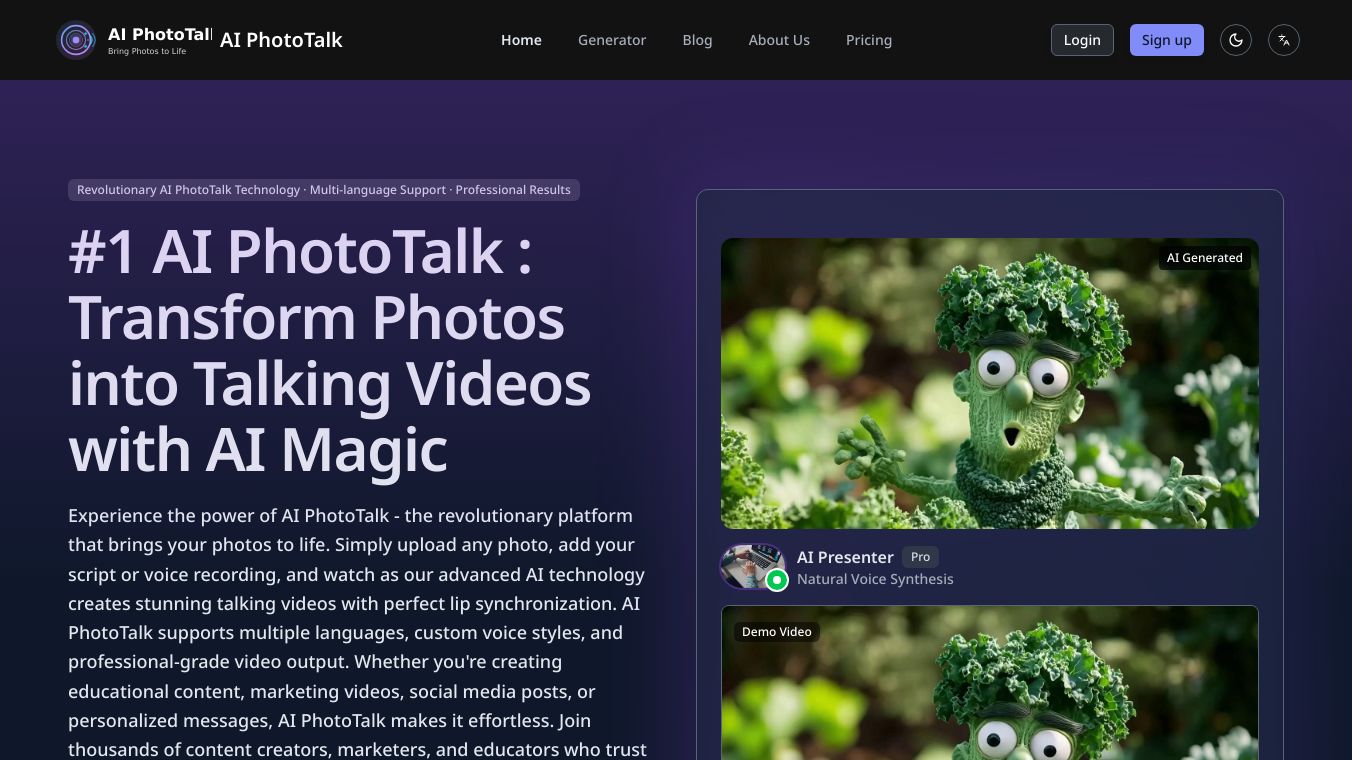Click the AI Presenter avatar thumbnail
Viewport: 1352px width, 760px height.
pos(752,567)
